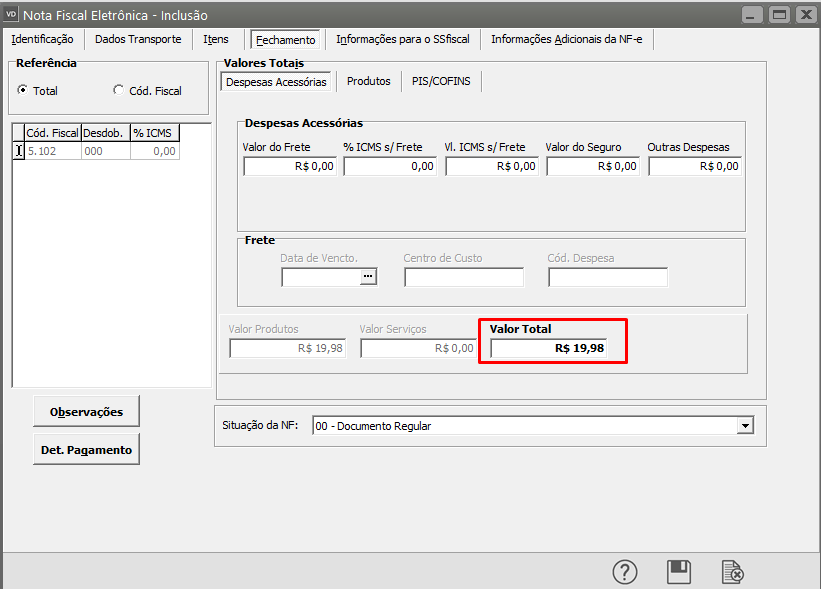The height and width of the screenshot is (589, 821).
Task: Open Informações para o SSfiscal tab
Action: [403, 39]
